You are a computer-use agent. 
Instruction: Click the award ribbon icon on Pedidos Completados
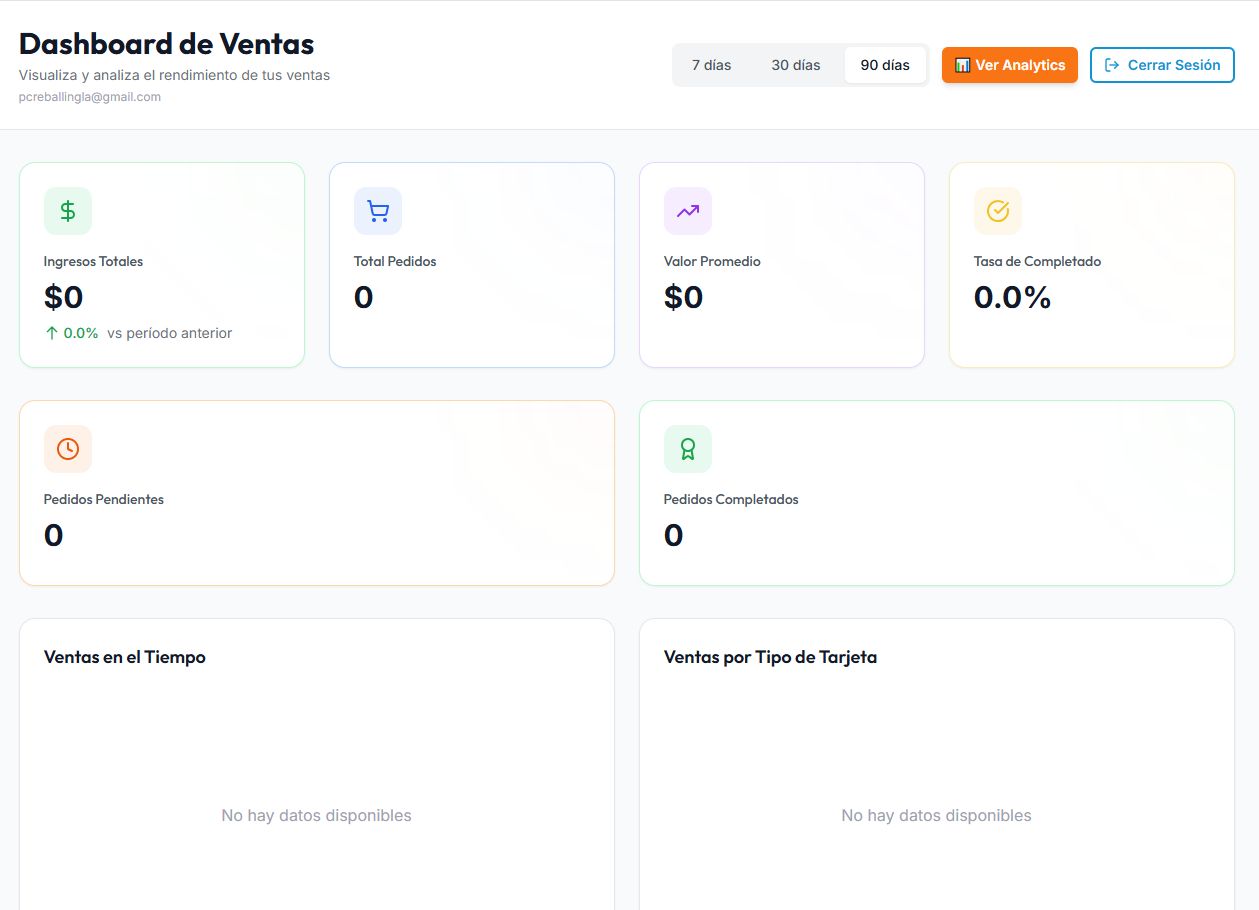[x=688, y=449]
